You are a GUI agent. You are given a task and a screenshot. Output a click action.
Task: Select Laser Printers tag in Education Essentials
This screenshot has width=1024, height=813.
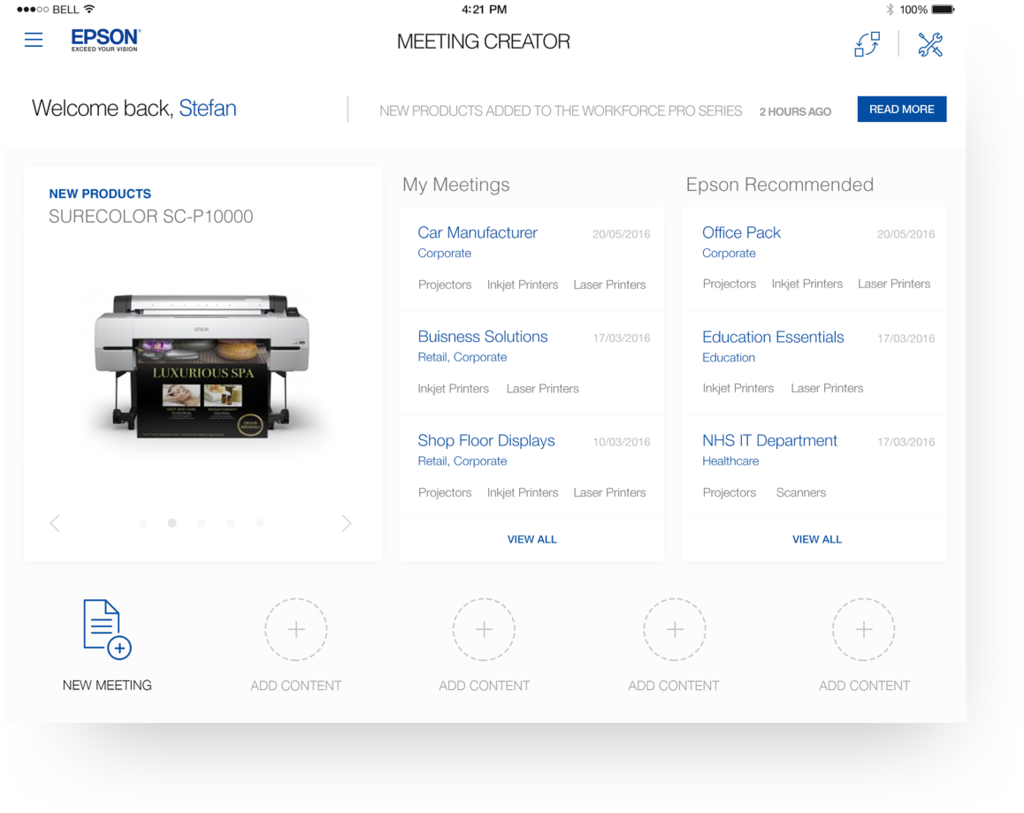pos(827,389)
